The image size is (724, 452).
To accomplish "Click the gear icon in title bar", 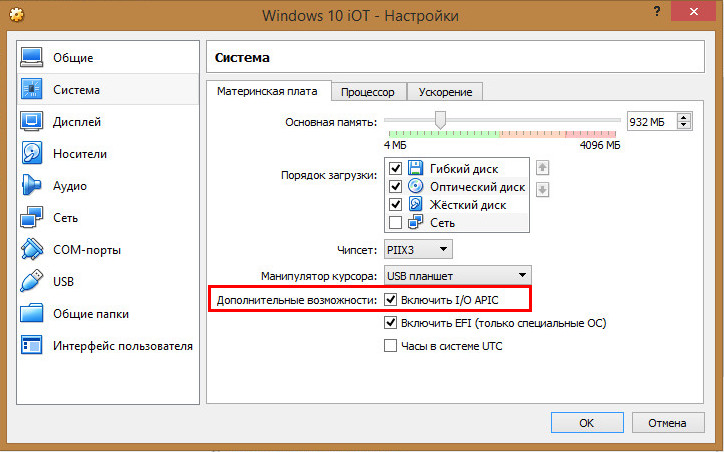I will [17, 15].
